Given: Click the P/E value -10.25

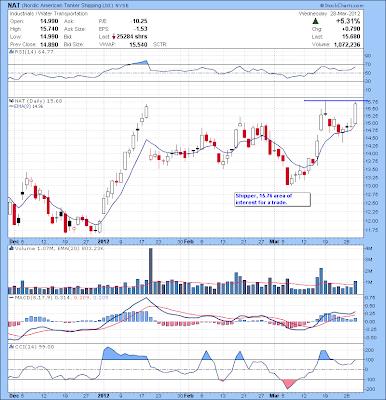Looking at the screenshot, I should tap(139, 21).
